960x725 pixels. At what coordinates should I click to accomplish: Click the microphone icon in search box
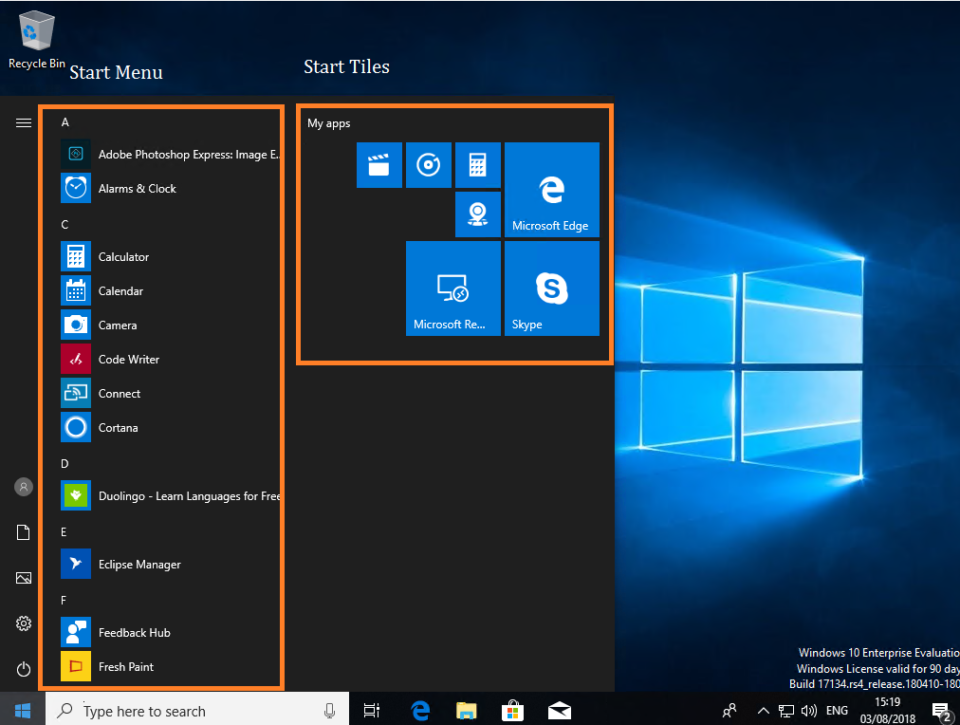(x=329, y=711)
